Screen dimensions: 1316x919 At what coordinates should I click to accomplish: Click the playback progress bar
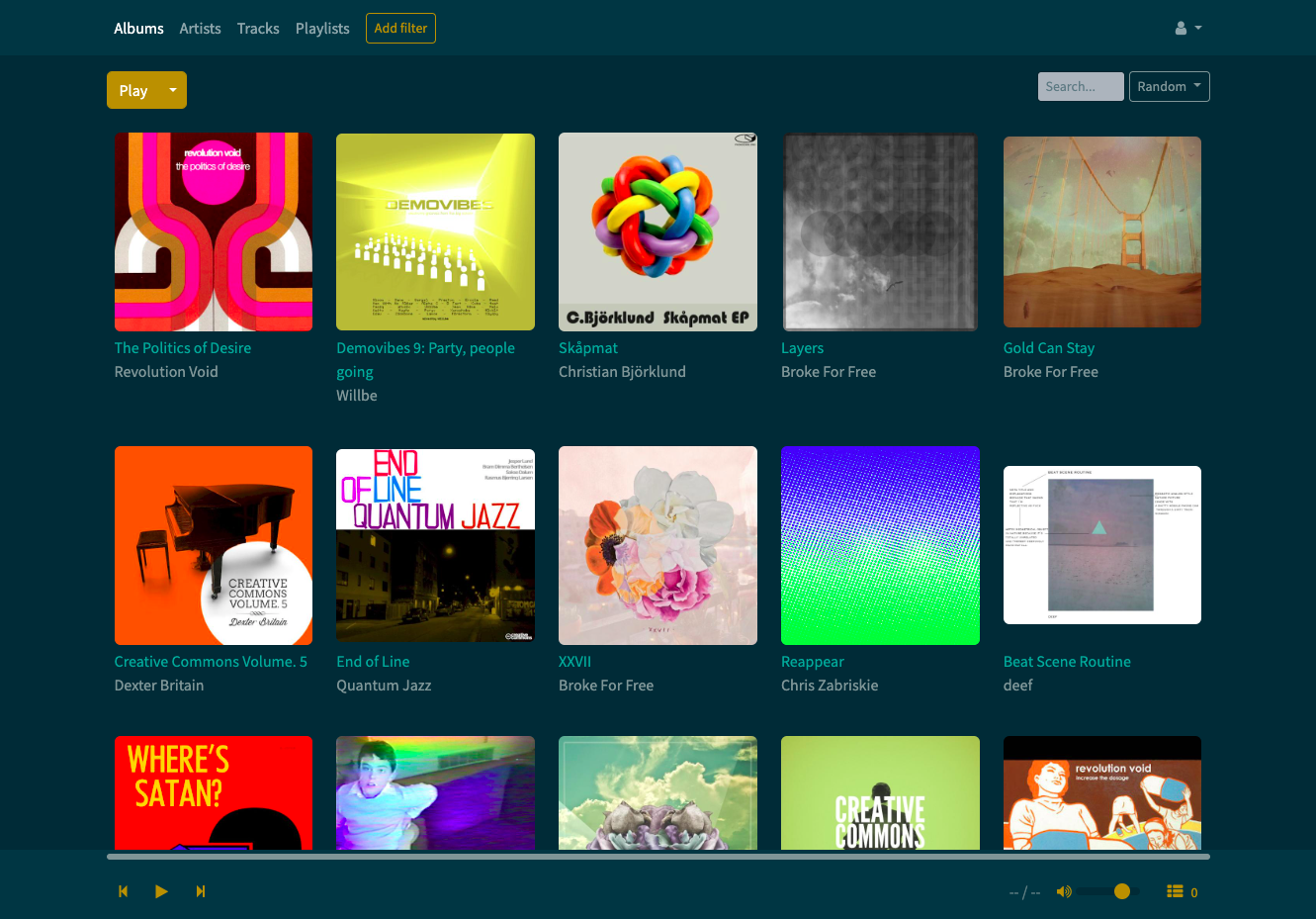(658, 857)
